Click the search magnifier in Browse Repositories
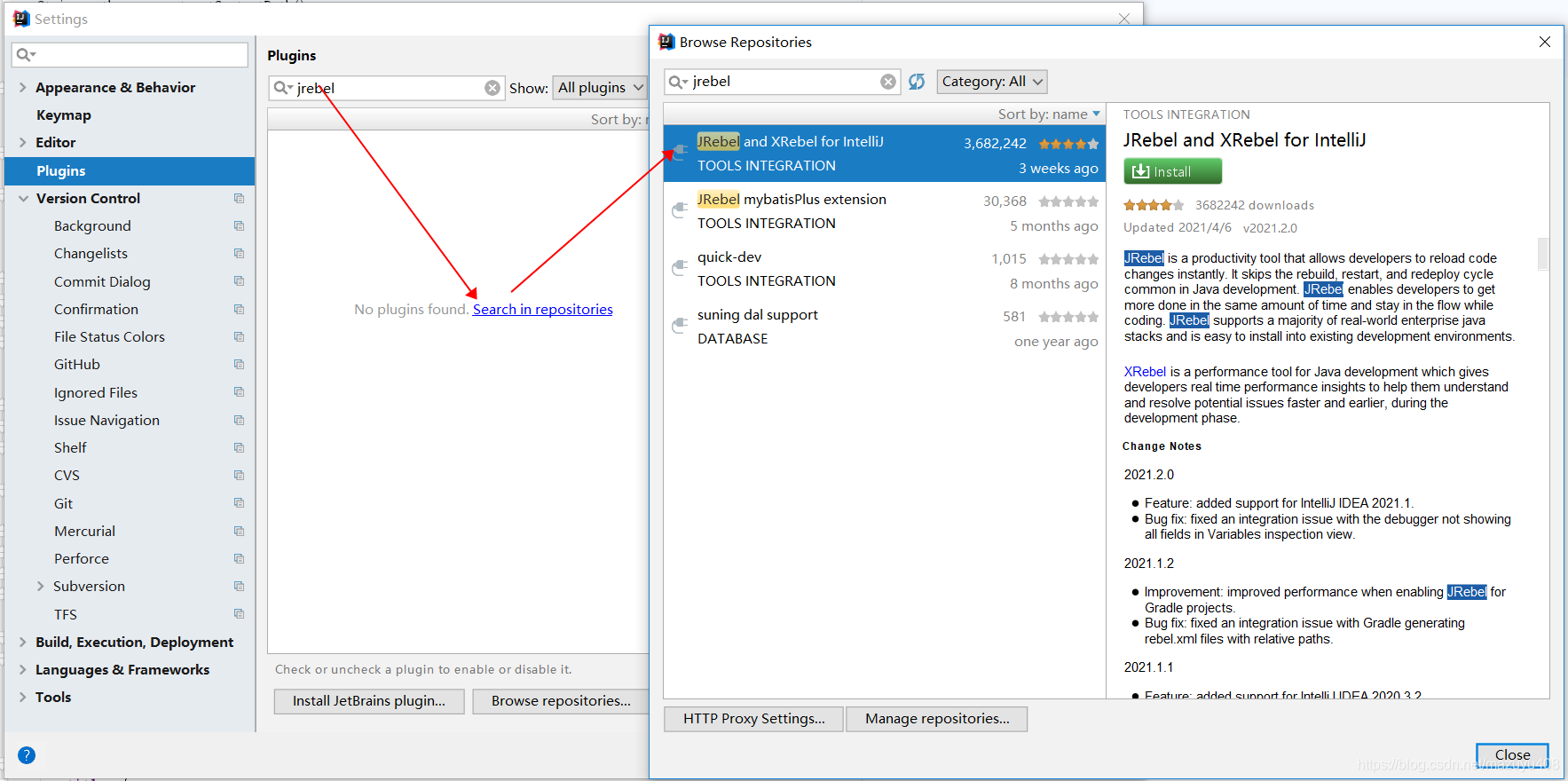Image resolution: width=1568 pixels, height=781 pixels. click(678, 82)
